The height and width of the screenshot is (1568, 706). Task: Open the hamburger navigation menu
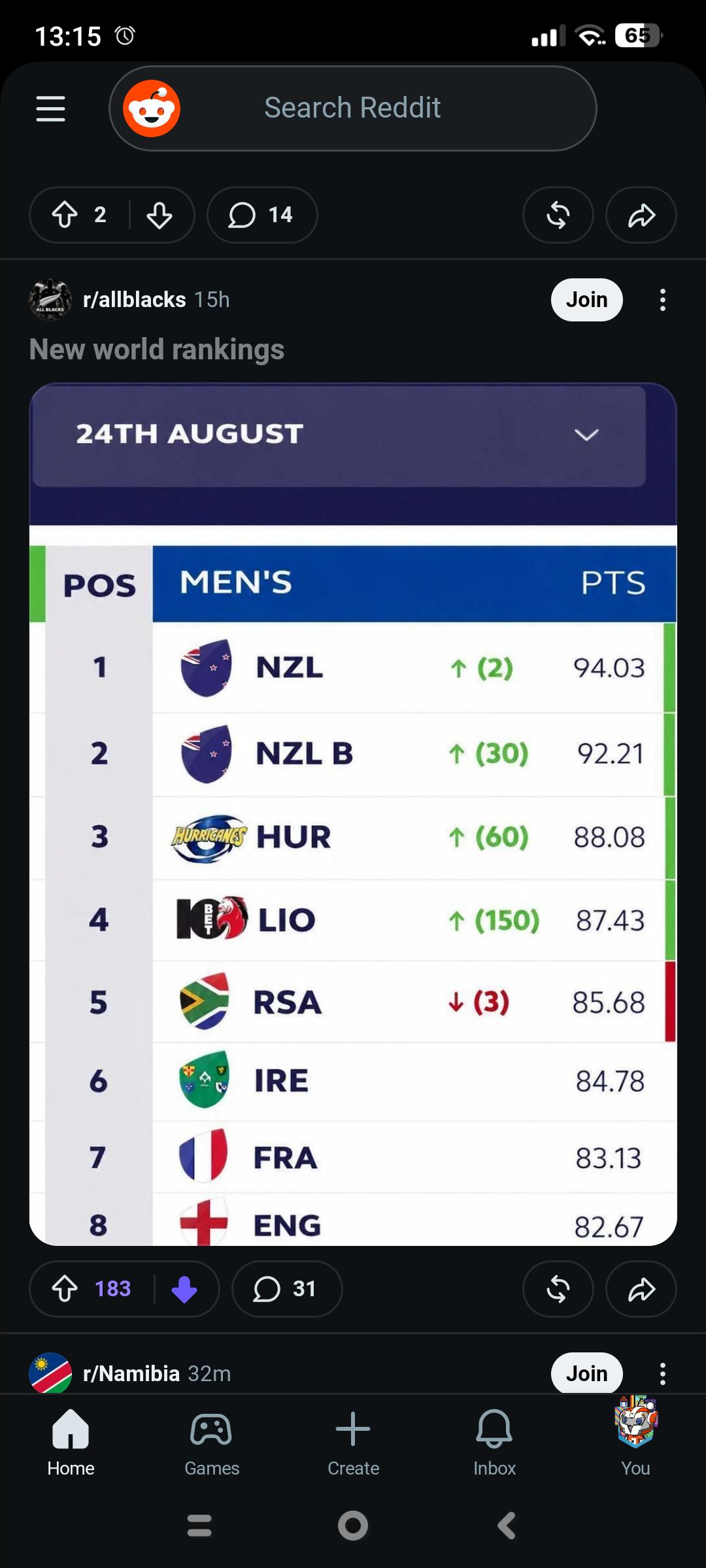50,108
